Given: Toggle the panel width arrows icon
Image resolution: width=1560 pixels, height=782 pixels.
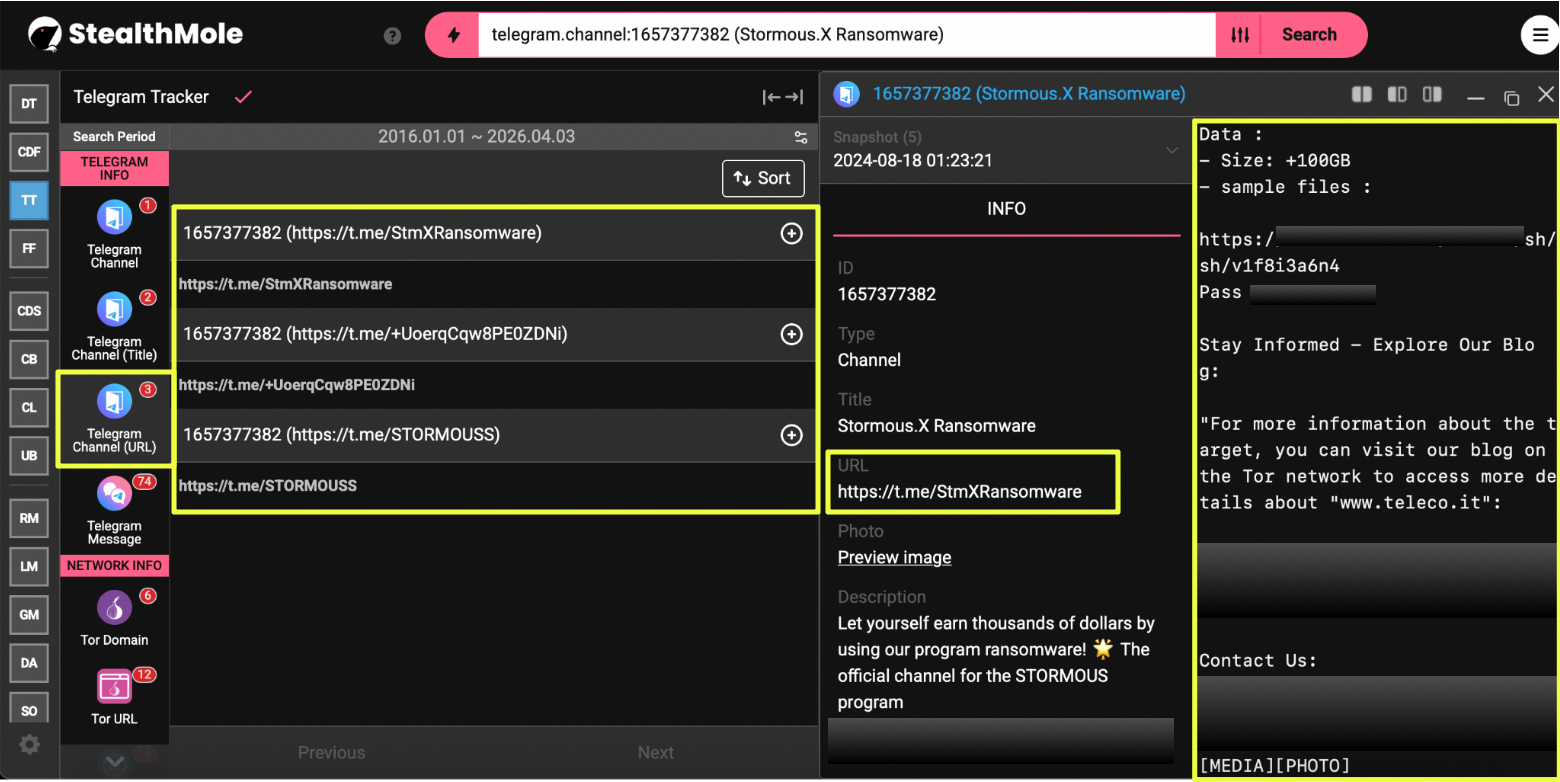Looking at the screenshot, I should point(782,97).
